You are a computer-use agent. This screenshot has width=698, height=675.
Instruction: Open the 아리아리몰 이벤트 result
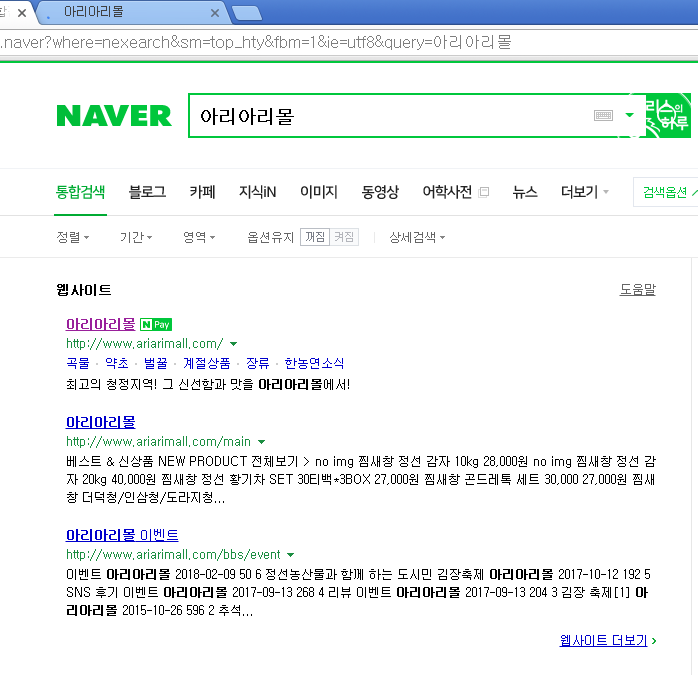(x=122, y=535)
